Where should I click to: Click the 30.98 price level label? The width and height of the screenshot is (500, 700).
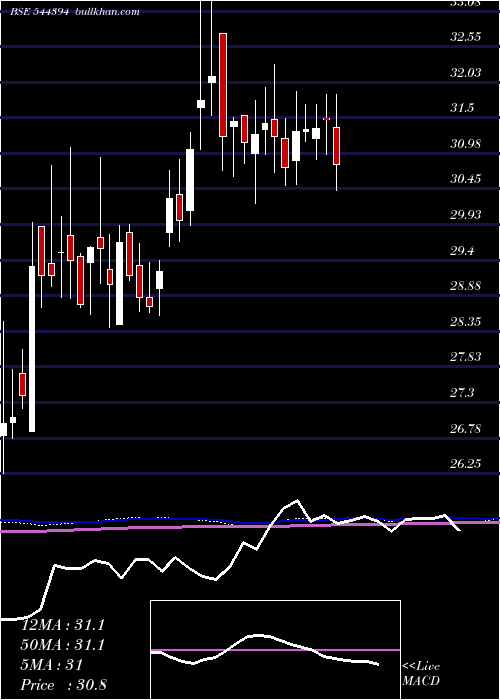click(466, 144)
